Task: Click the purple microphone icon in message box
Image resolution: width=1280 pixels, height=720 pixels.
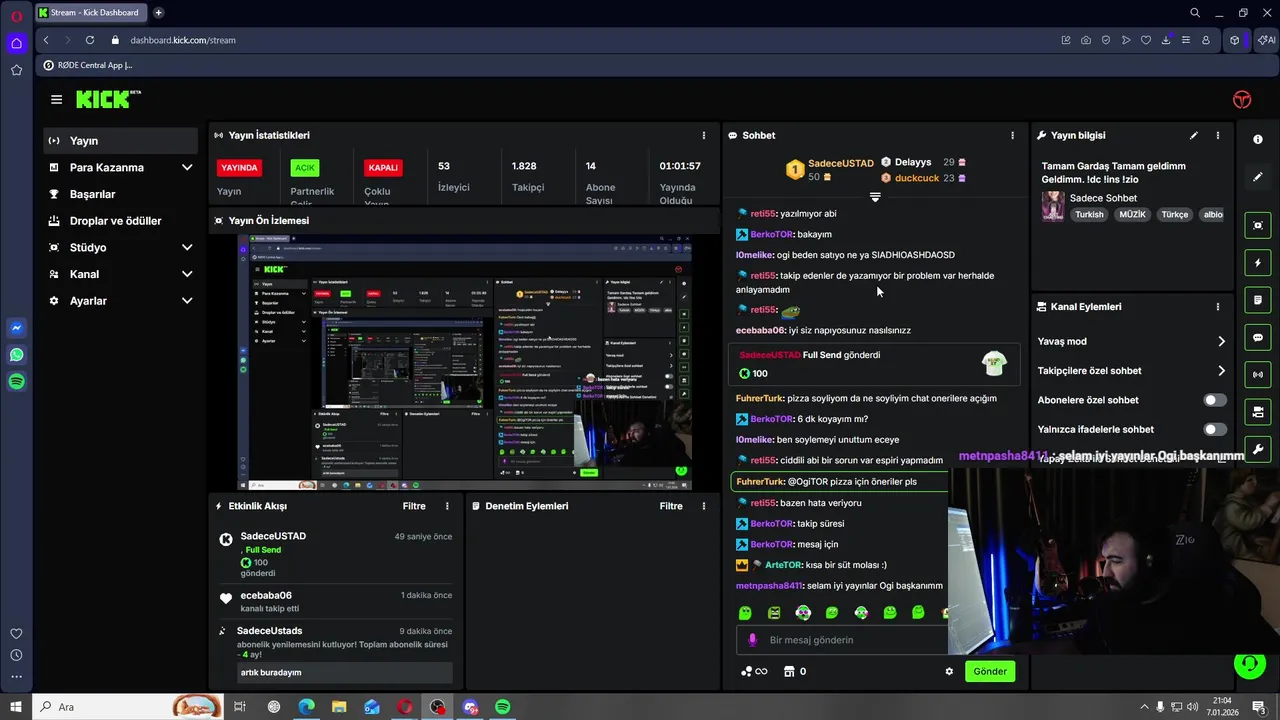Action: pyautogui.click(x=753, y=640)
